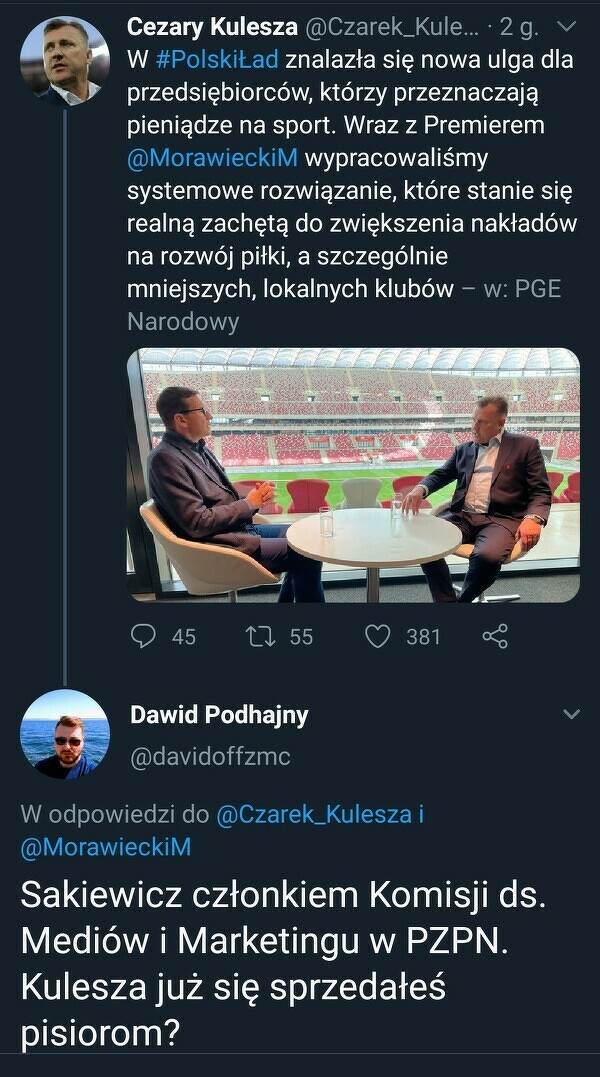This screenshot has height=1077, width=600.
Task: Open Cezary Kulesza's profile avatar
Action: (65, 61)
